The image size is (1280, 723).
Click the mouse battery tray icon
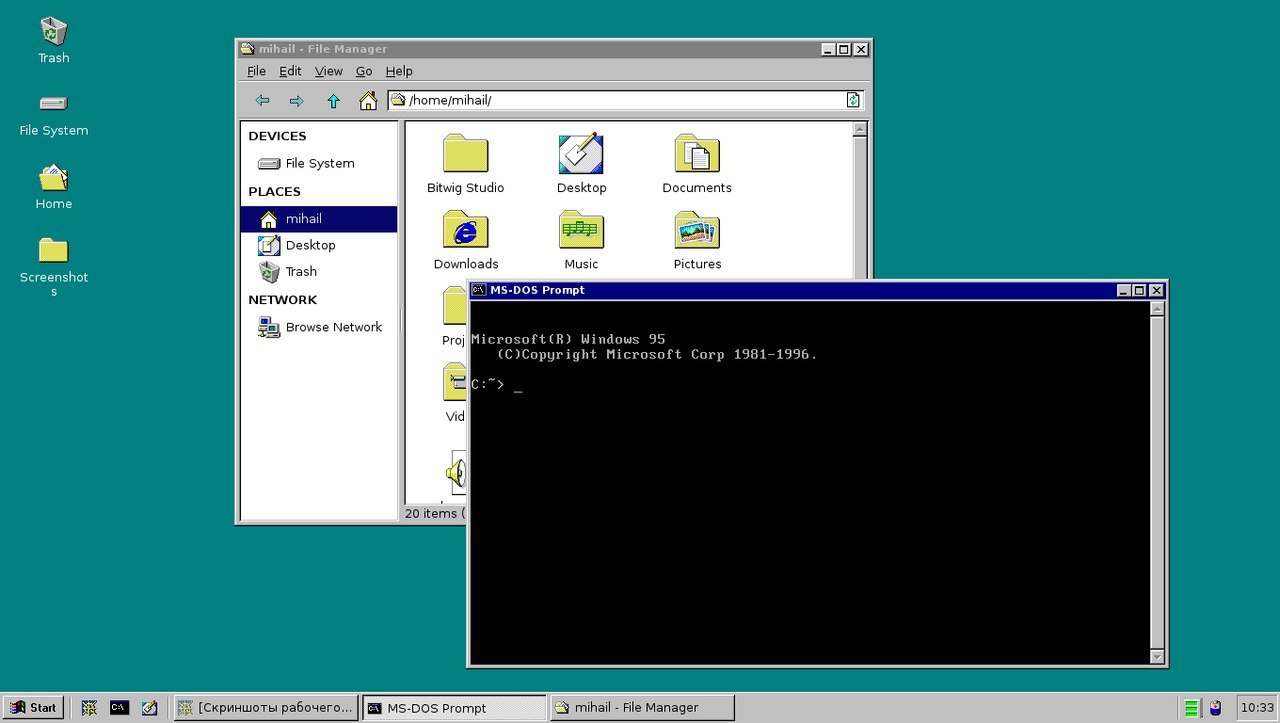1215,707
